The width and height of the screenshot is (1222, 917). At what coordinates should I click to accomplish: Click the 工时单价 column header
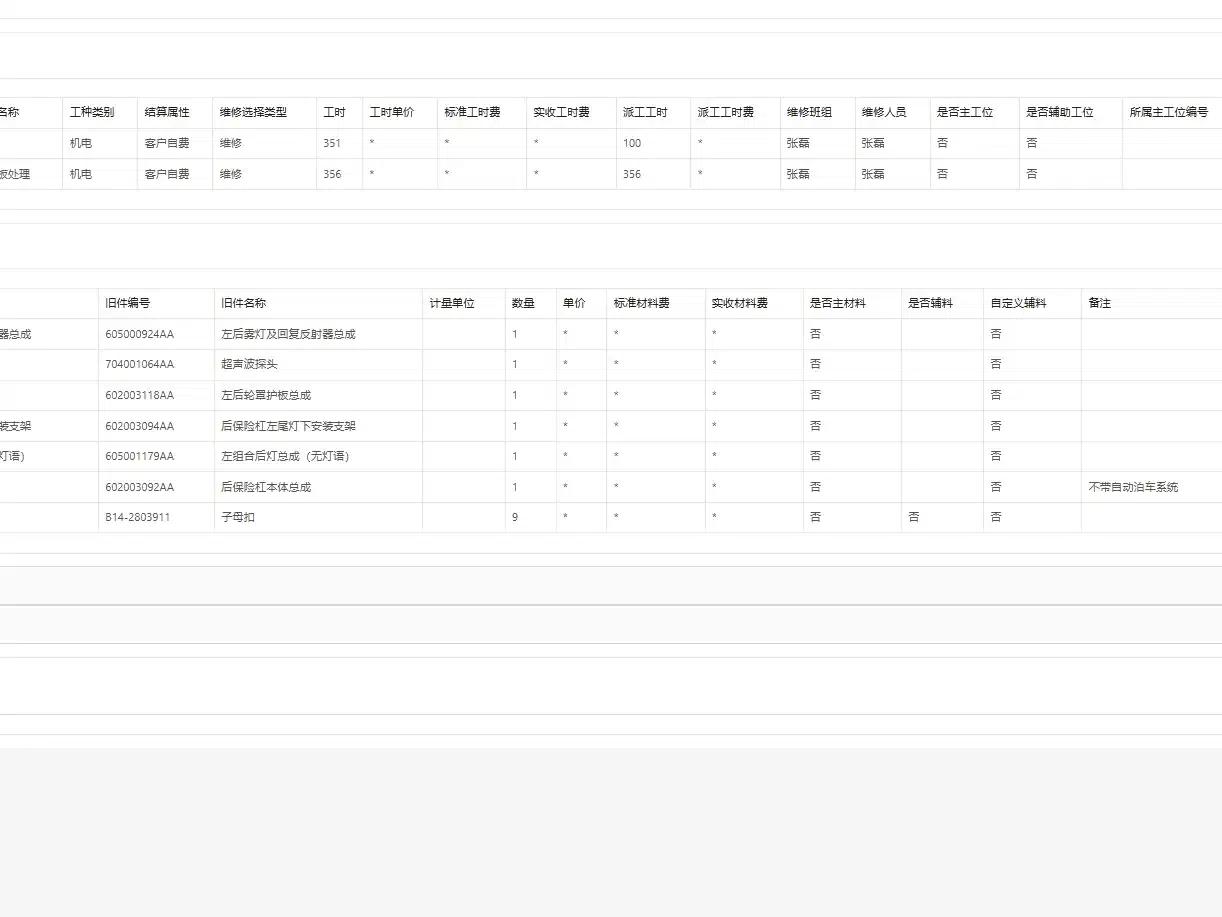[x=392, y=112]
